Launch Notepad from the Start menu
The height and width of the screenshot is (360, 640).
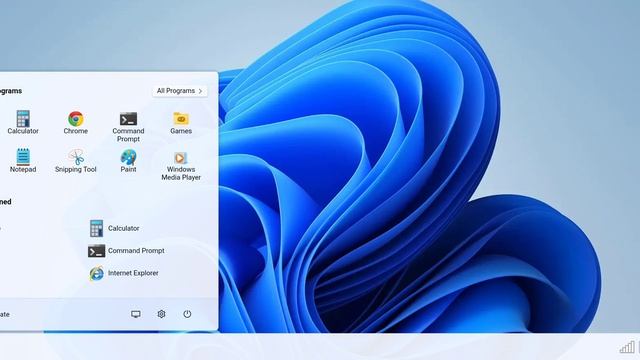(x=23, y=161)
